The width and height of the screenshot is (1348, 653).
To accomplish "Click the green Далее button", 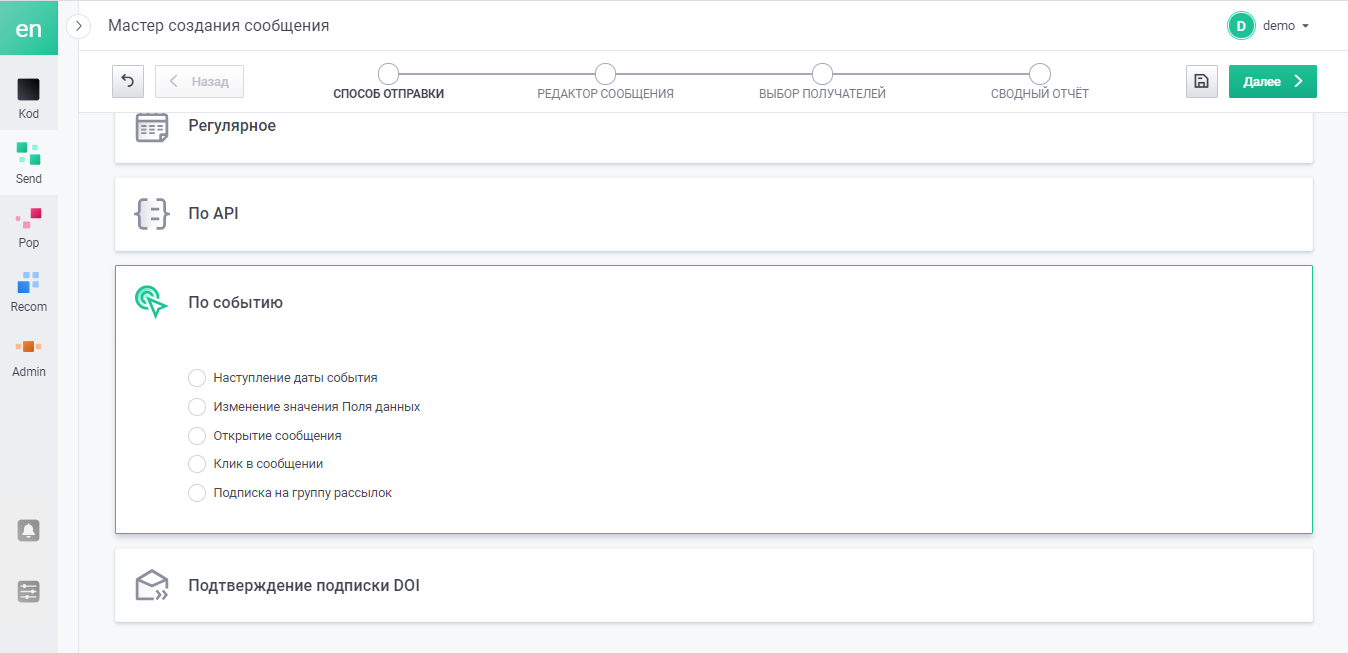I will (x=1273, y=81).
